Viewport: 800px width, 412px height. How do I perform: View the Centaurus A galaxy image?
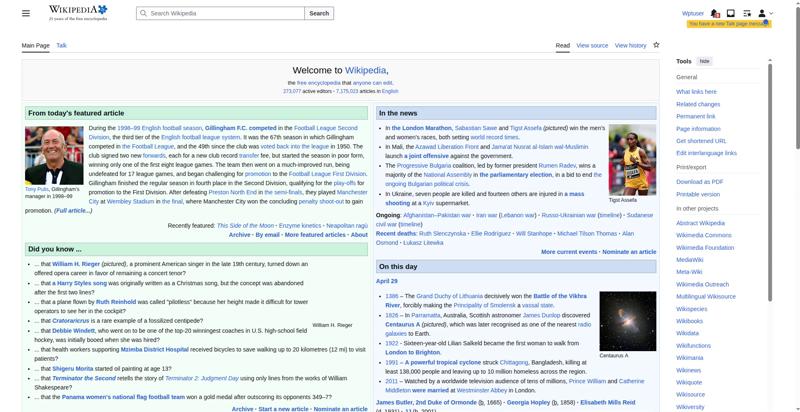tap(627, 321)
